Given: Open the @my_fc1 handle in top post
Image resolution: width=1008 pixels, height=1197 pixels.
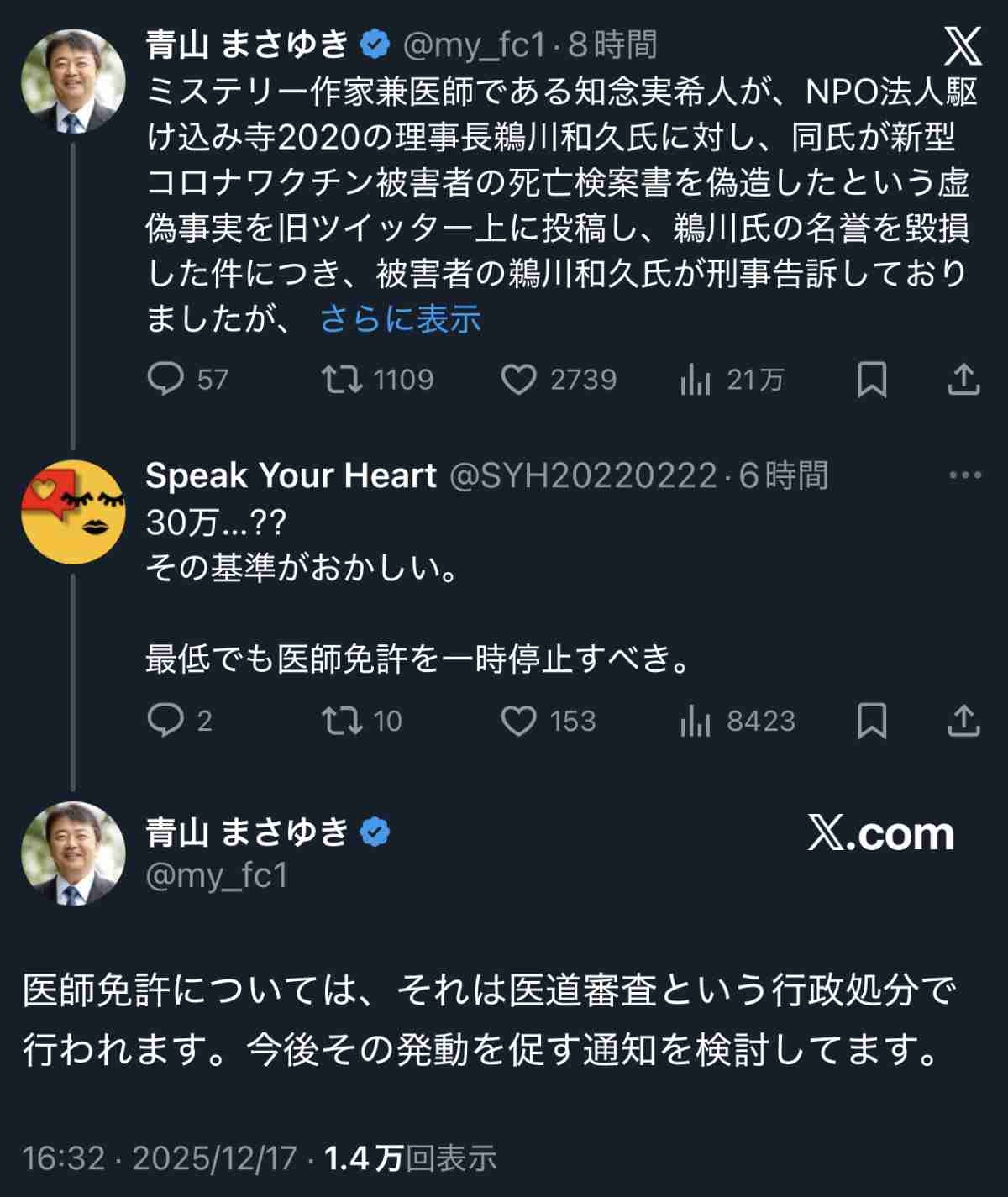Looking at the screenshot, I should click(475, 45).
